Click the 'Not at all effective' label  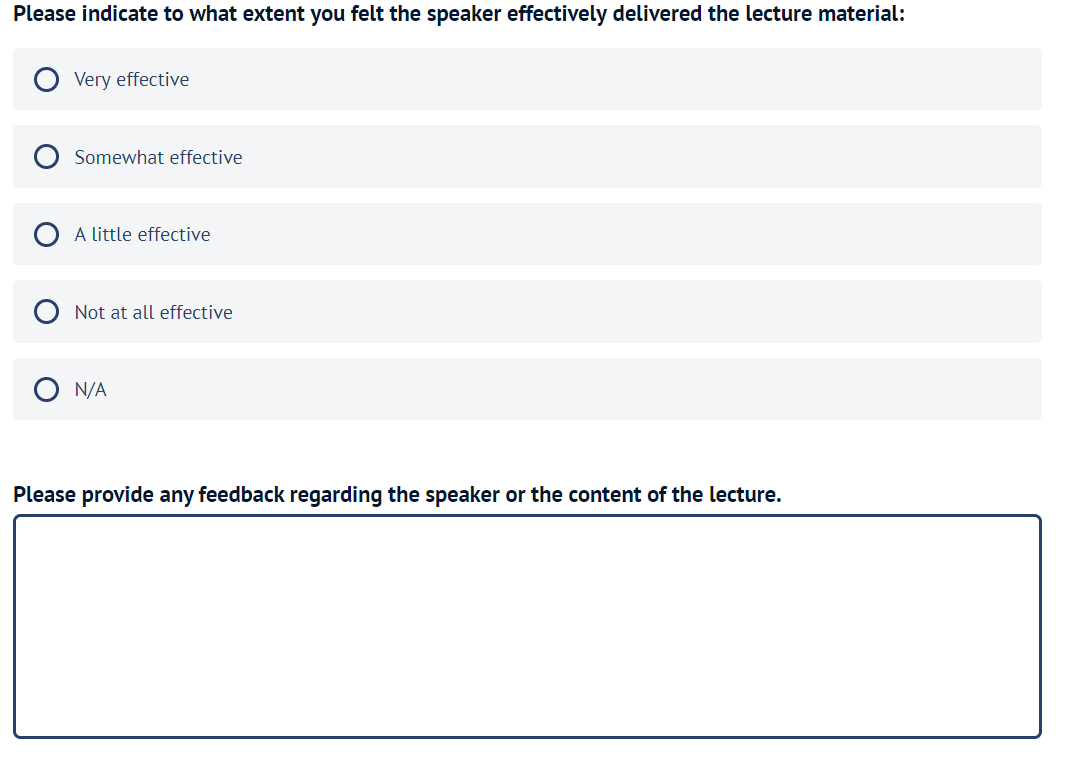(153, 312)
